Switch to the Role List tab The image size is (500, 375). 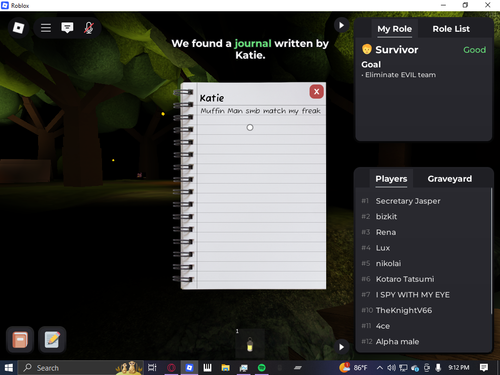(x=451, y=29)
